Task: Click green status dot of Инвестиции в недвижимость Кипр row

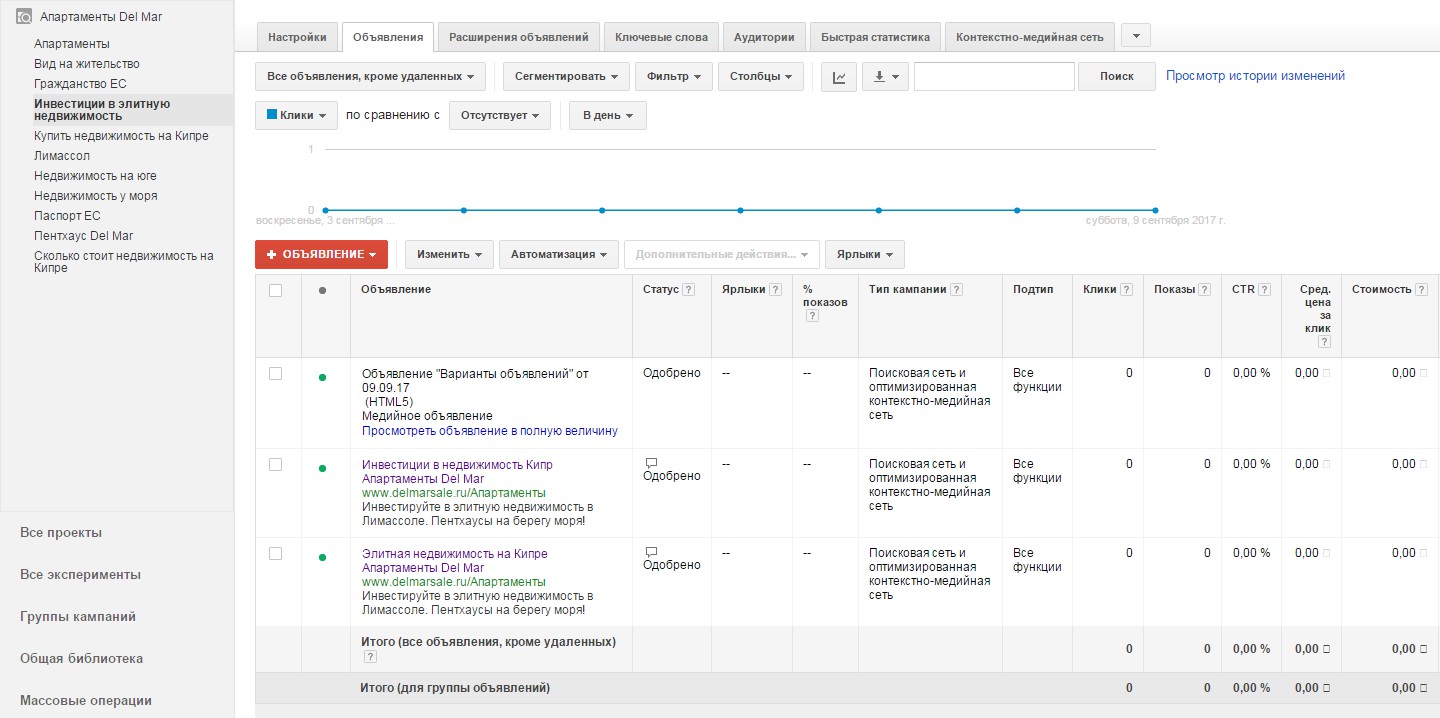Action: (x=322, y=468)
